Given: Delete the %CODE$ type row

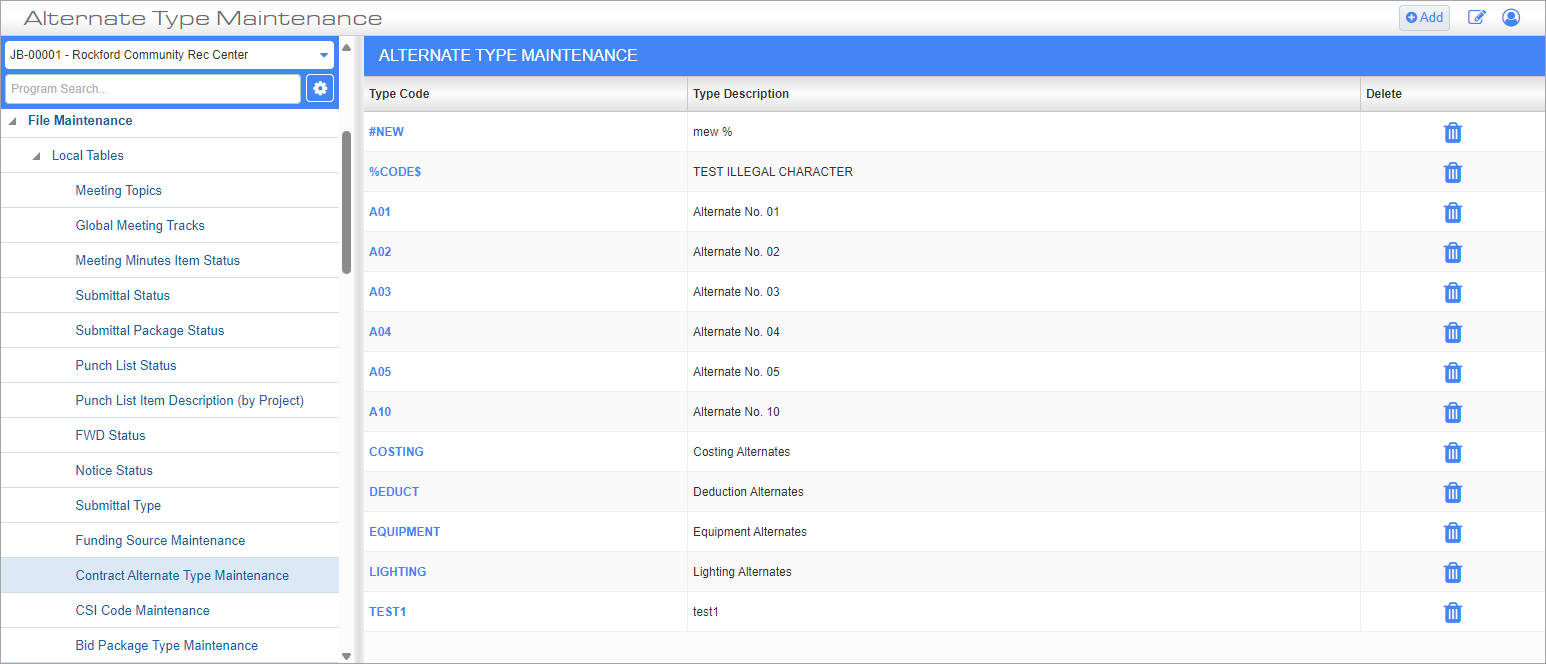Looking at the screenshot, I should pos(1453,172).
